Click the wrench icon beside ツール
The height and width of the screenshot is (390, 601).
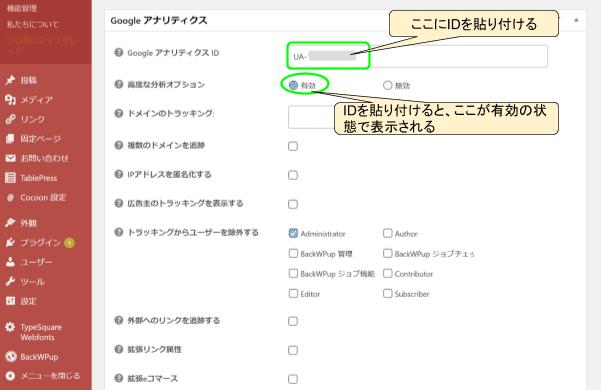10,282
